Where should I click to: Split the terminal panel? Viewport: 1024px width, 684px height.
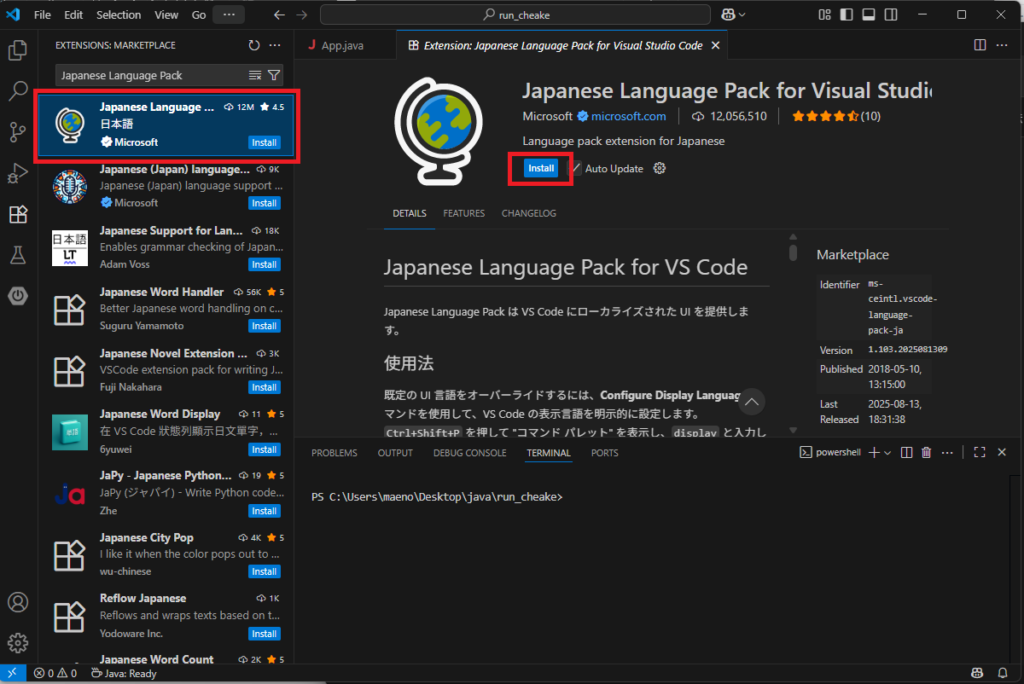click(x=906, y=452)
